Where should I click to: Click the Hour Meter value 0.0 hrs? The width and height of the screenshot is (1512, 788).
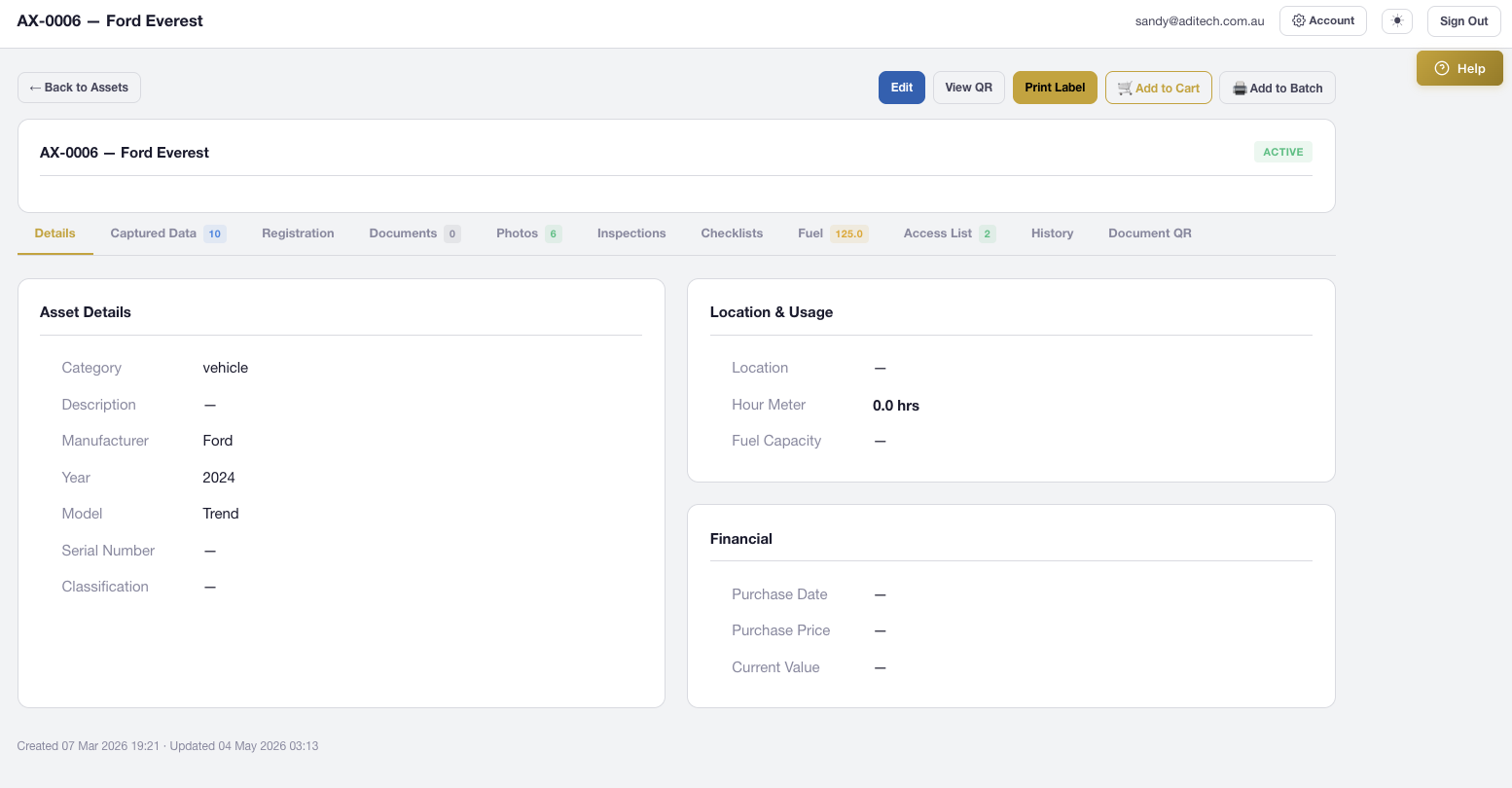point(896,406)
